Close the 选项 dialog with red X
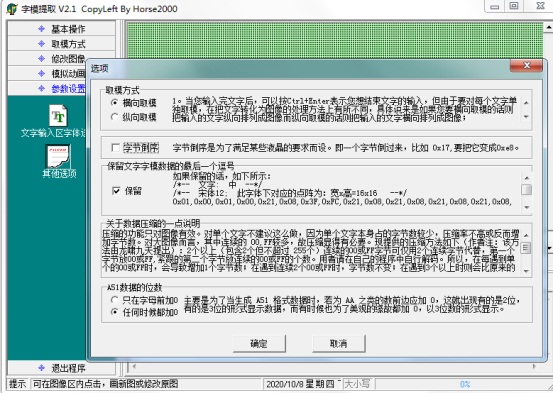The image size is (553, 393). [x=526, y=66]
